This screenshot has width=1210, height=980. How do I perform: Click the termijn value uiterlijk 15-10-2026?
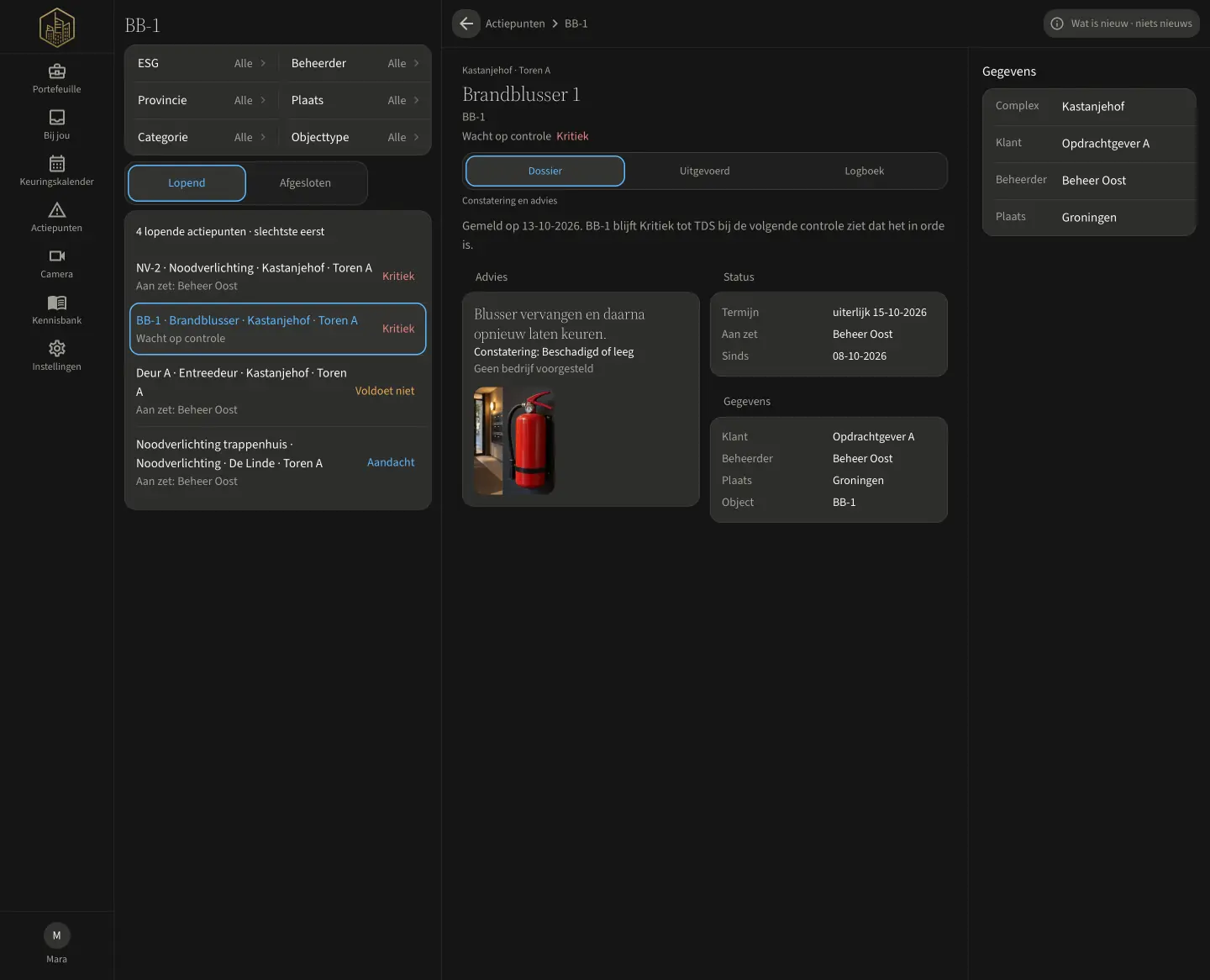[x=880, y=313]
